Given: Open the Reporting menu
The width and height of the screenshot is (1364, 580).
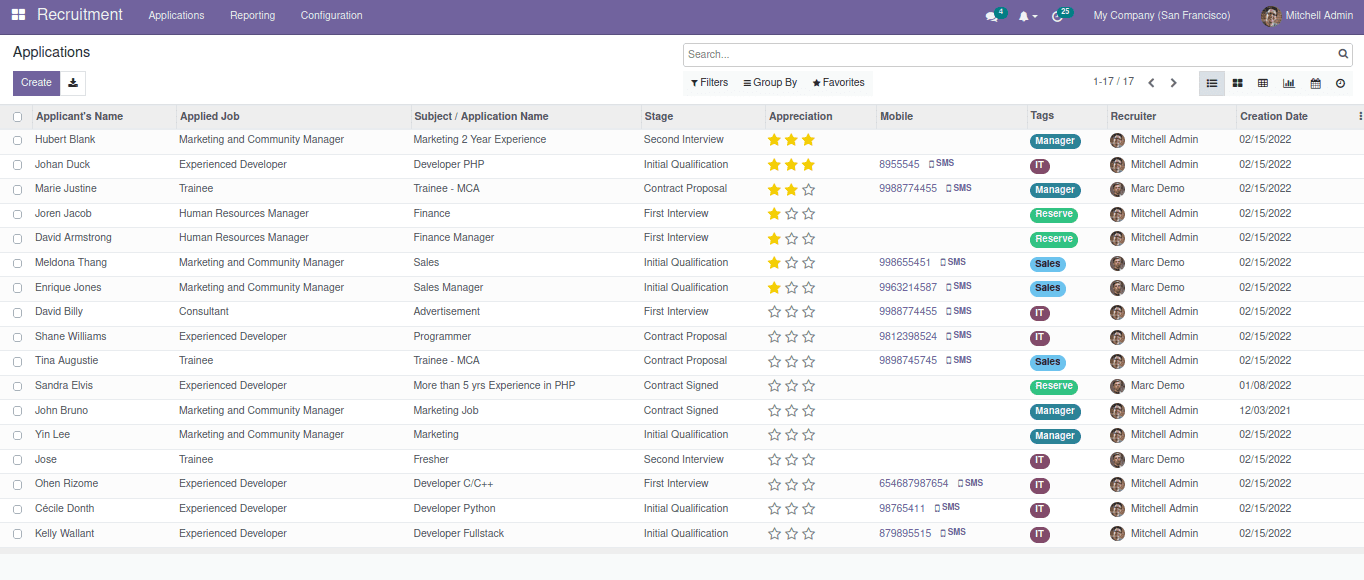Looking at the screenshot, I should [x=252, y=15].
